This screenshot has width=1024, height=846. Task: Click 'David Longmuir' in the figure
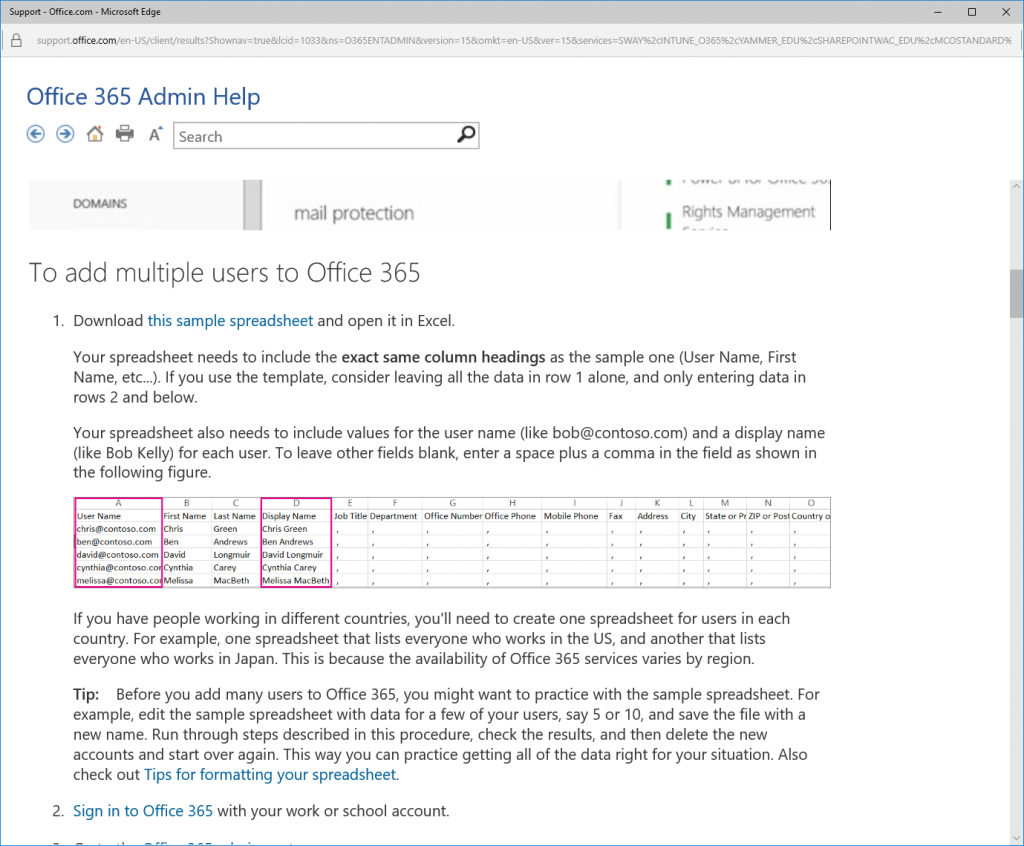(x=293, y=555)
